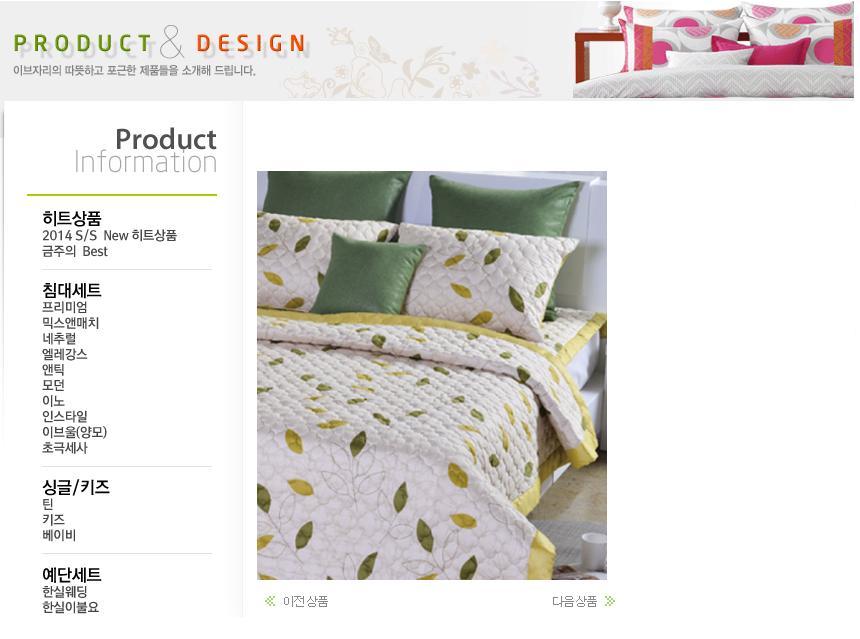The image size is (860, 639).
Task: Choose the 베이비 category
Action: [x=59, y=535]
